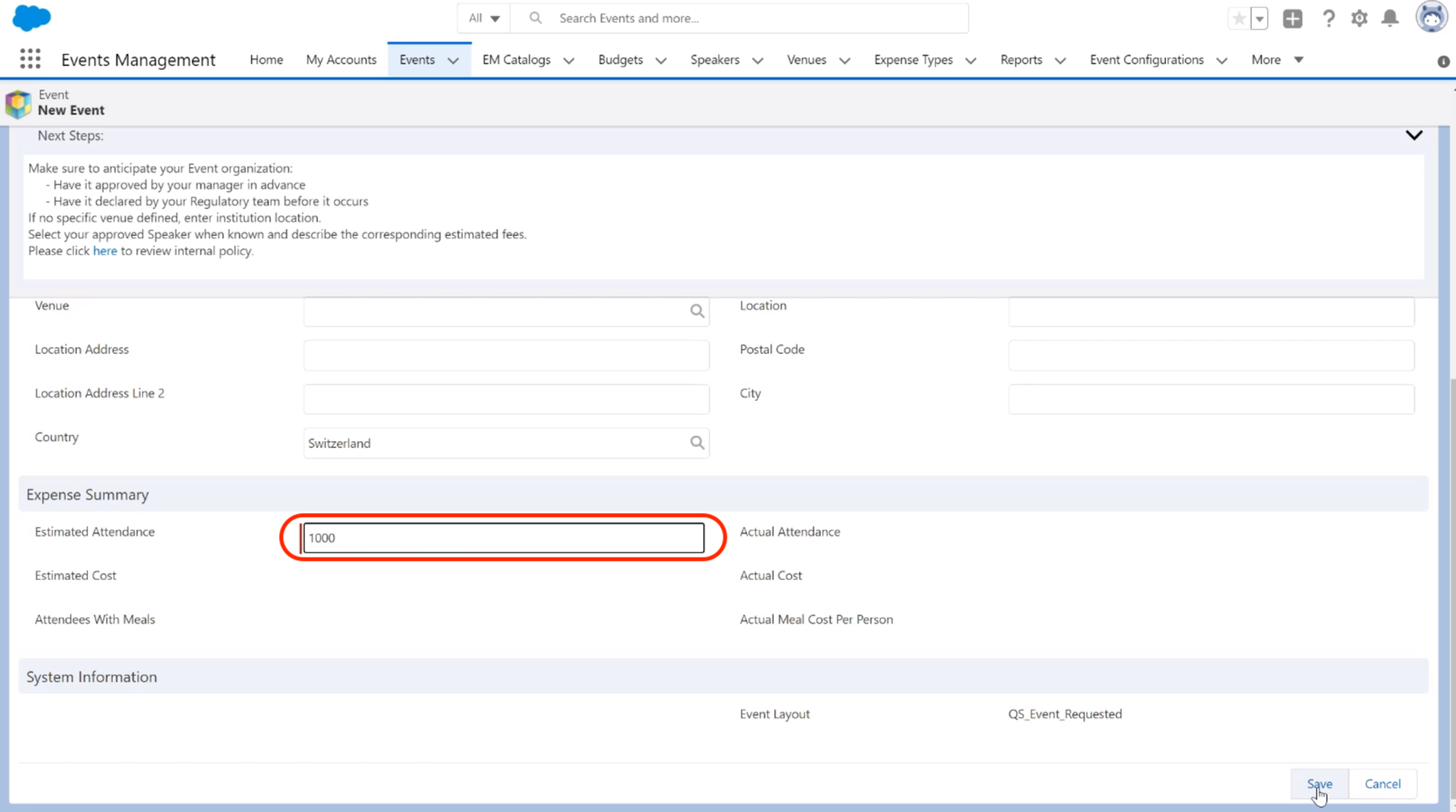Image resolution: width=1456 pixels, height=812 pixels.
Task: Click the Location input field
Action: [x=1210, y=311]
